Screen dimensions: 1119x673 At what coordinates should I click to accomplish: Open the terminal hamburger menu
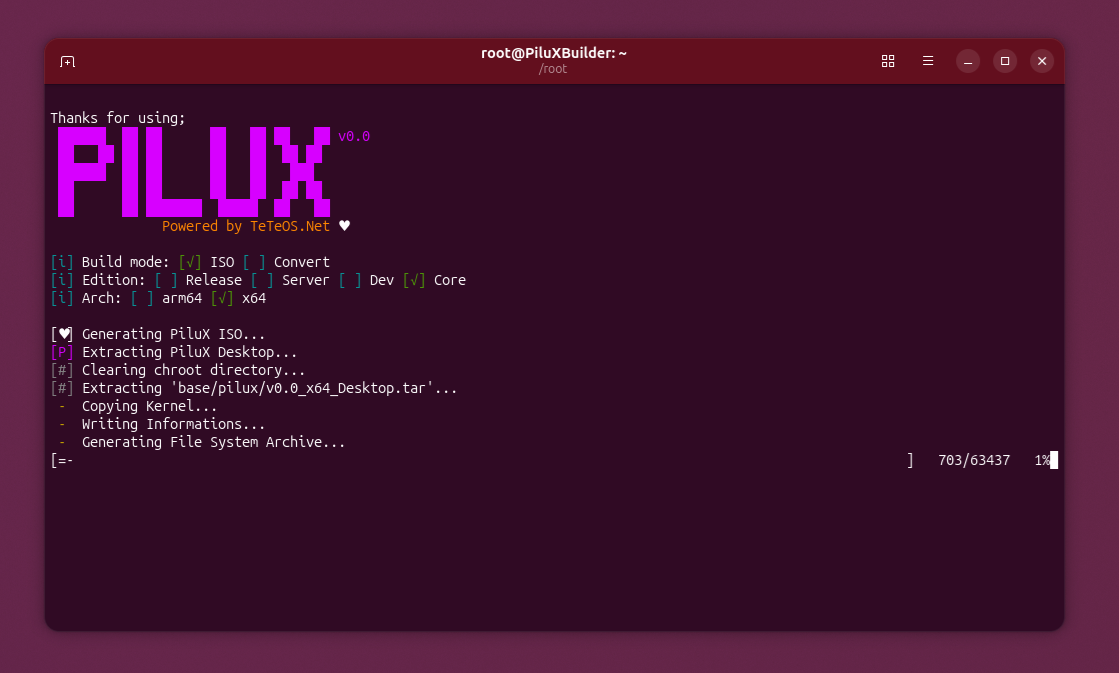[x=928, y=61]
